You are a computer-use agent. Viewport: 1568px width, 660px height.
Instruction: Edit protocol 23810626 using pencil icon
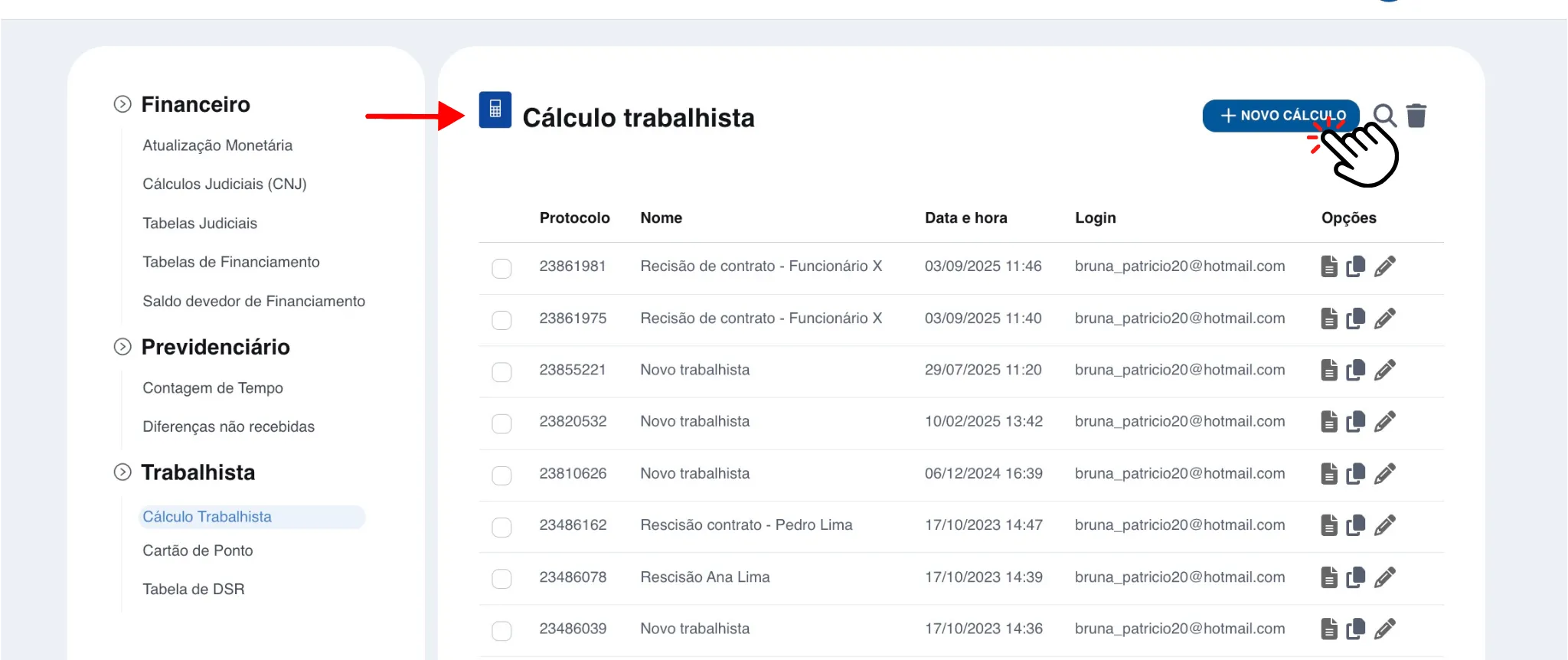(1384, 474)
